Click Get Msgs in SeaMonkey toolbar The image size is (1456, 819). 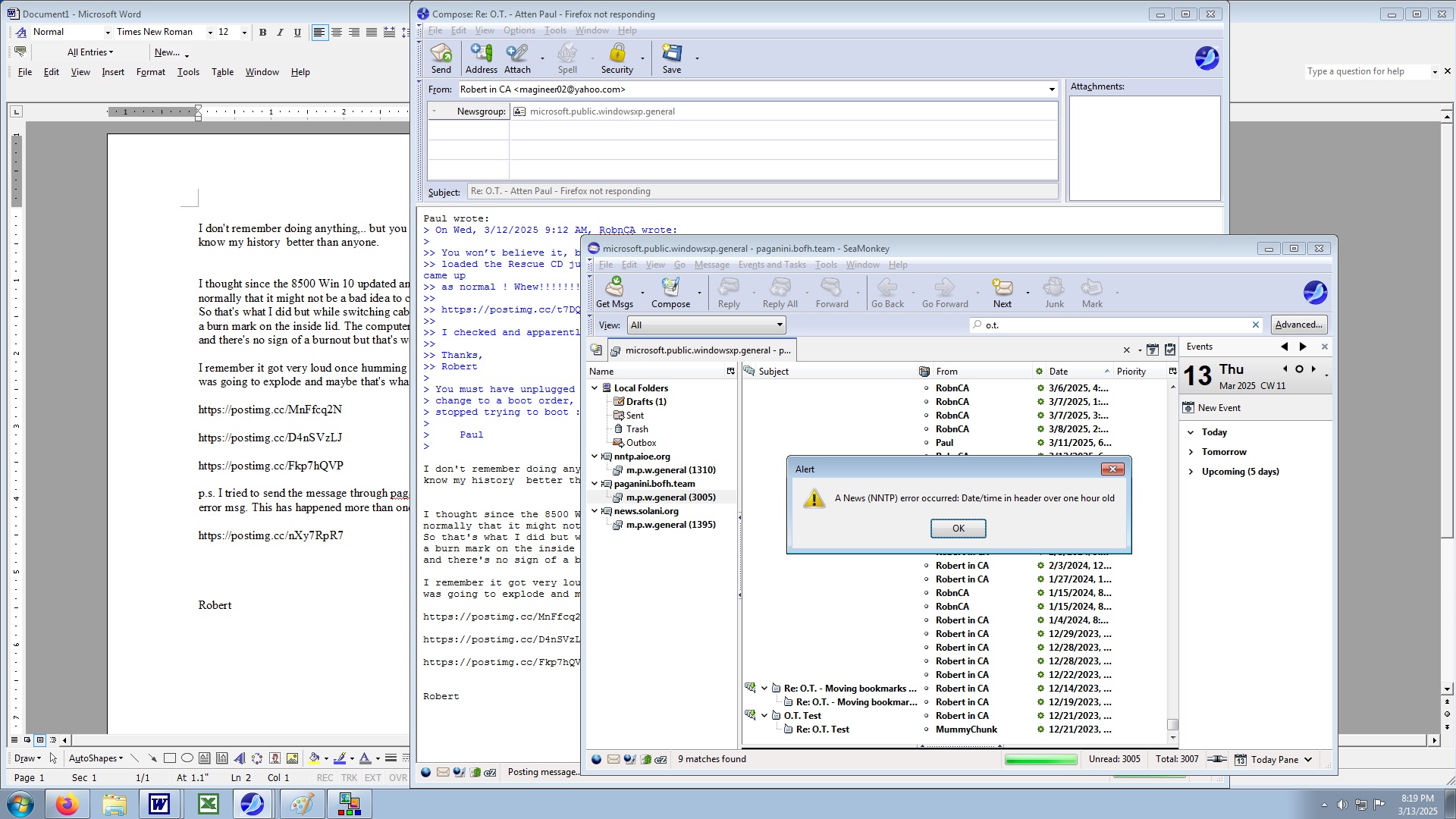(x=614, y=293)
